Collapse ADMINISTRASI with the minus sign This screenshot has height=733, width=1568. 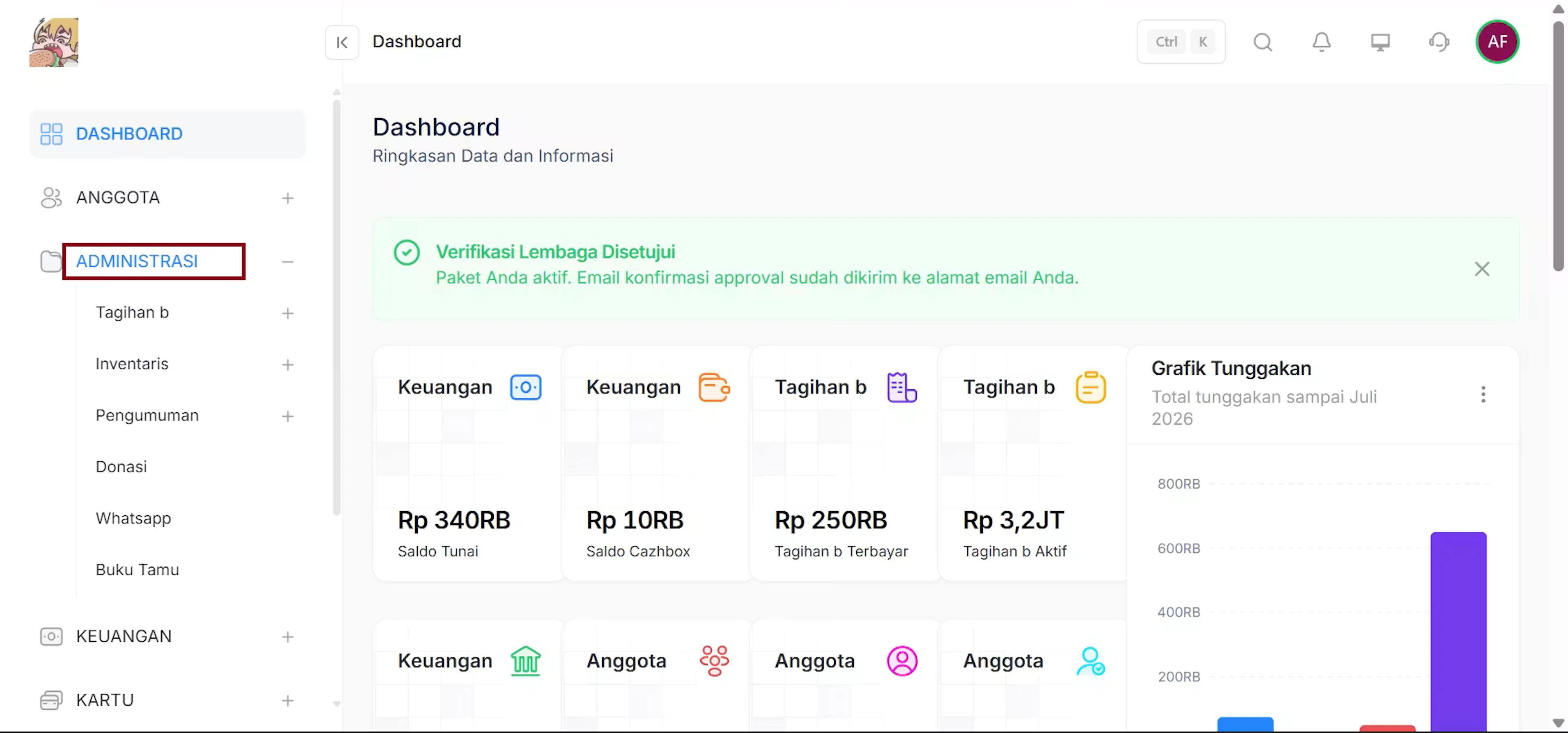coord(288,262)
